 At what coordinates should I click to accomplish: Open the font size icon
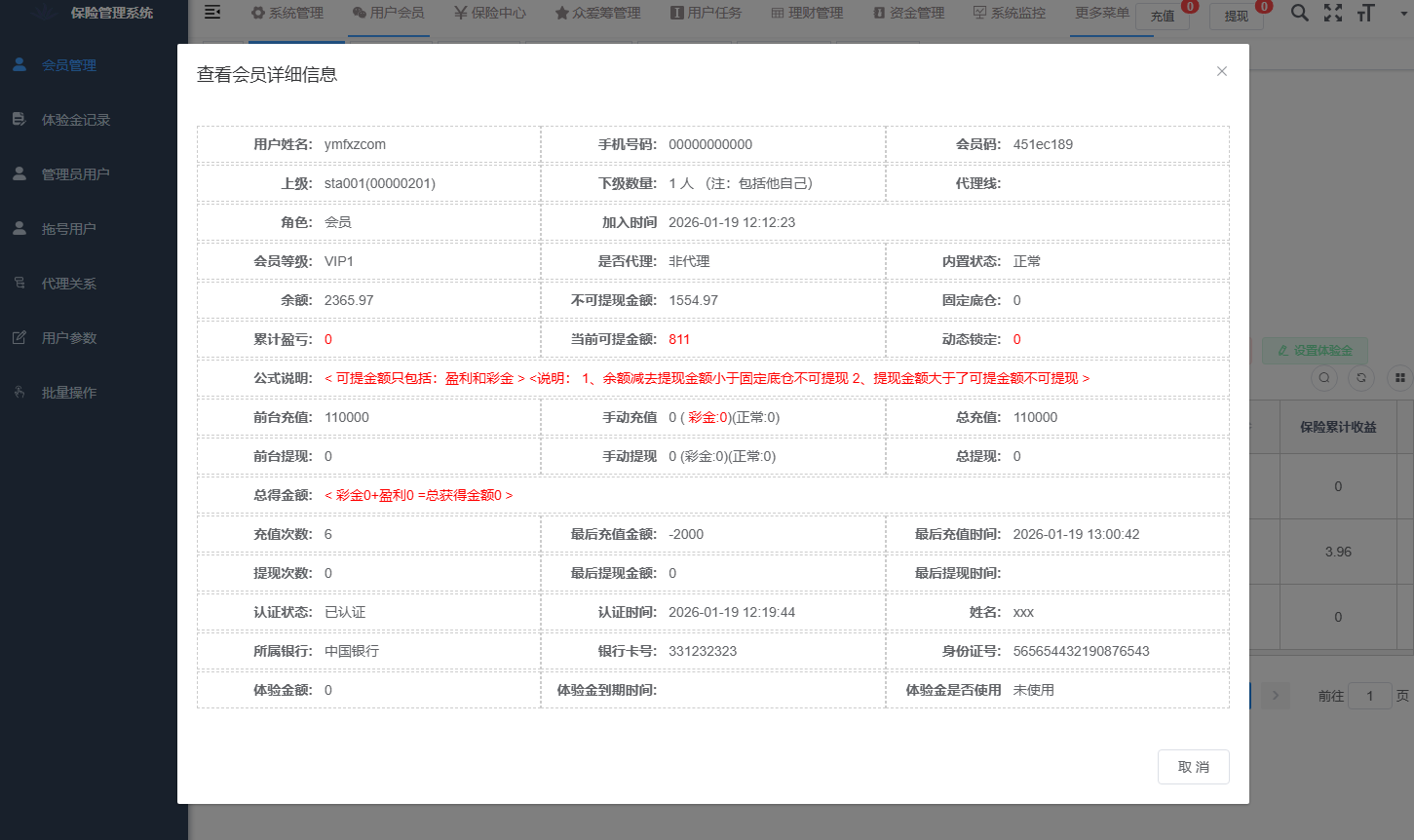click(1365, 13)
